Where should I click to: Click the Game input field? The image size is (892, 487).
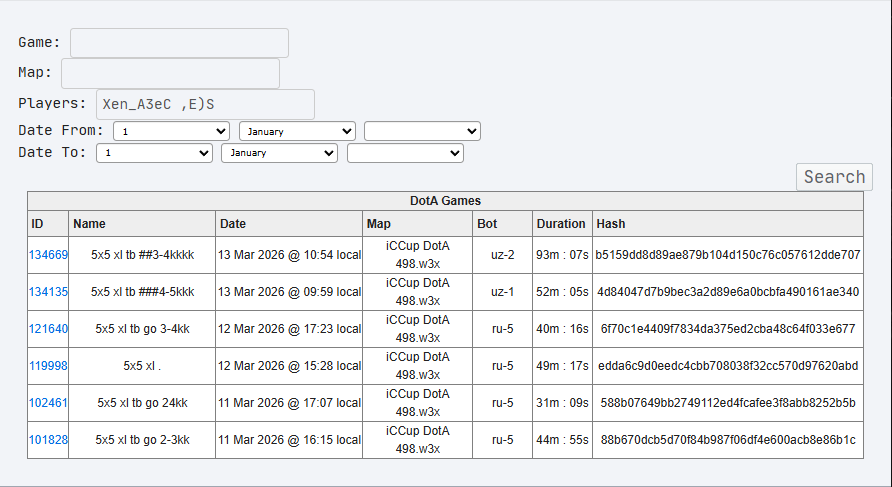[179, 43]
